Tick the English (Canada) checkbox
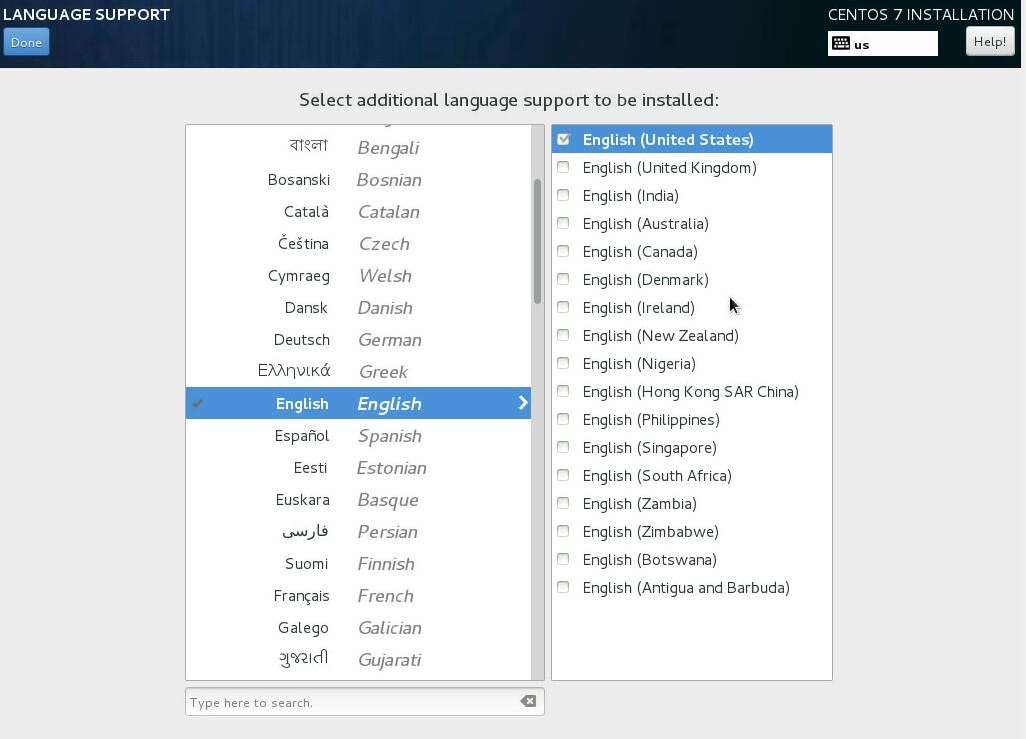Image resolution: width=1026 pixels, height=739 pixels. click(563, 251)
